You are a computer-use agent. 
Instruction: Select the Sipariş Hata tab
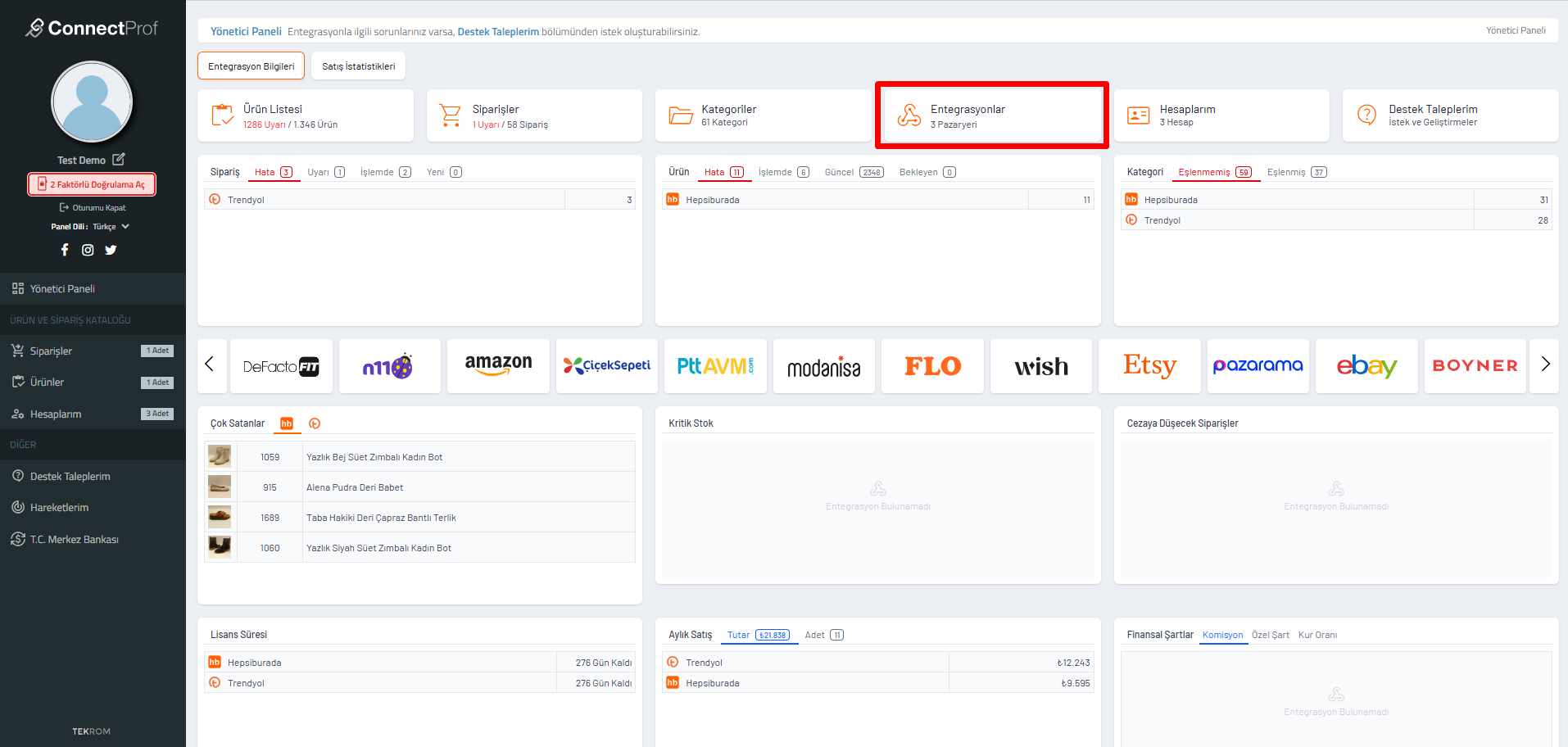(274, 172)
